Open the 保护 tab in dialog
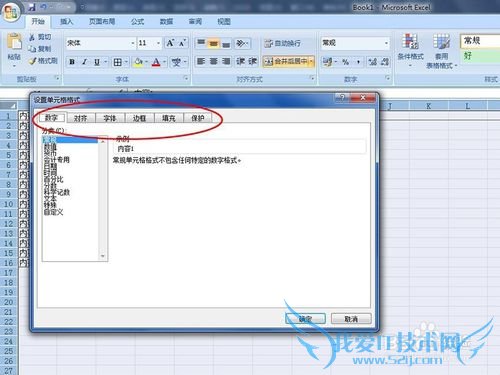Viewport: 500px width, 375px height. (198, 118)
